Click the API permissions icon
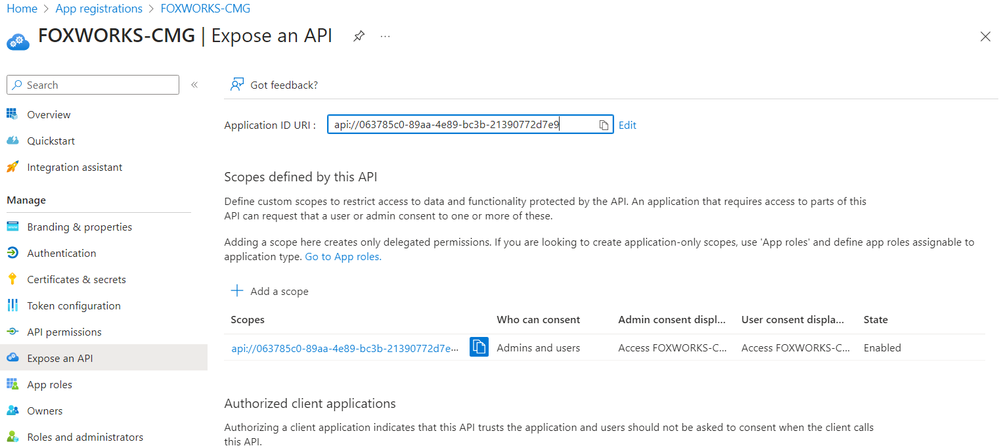 (12, 332)
